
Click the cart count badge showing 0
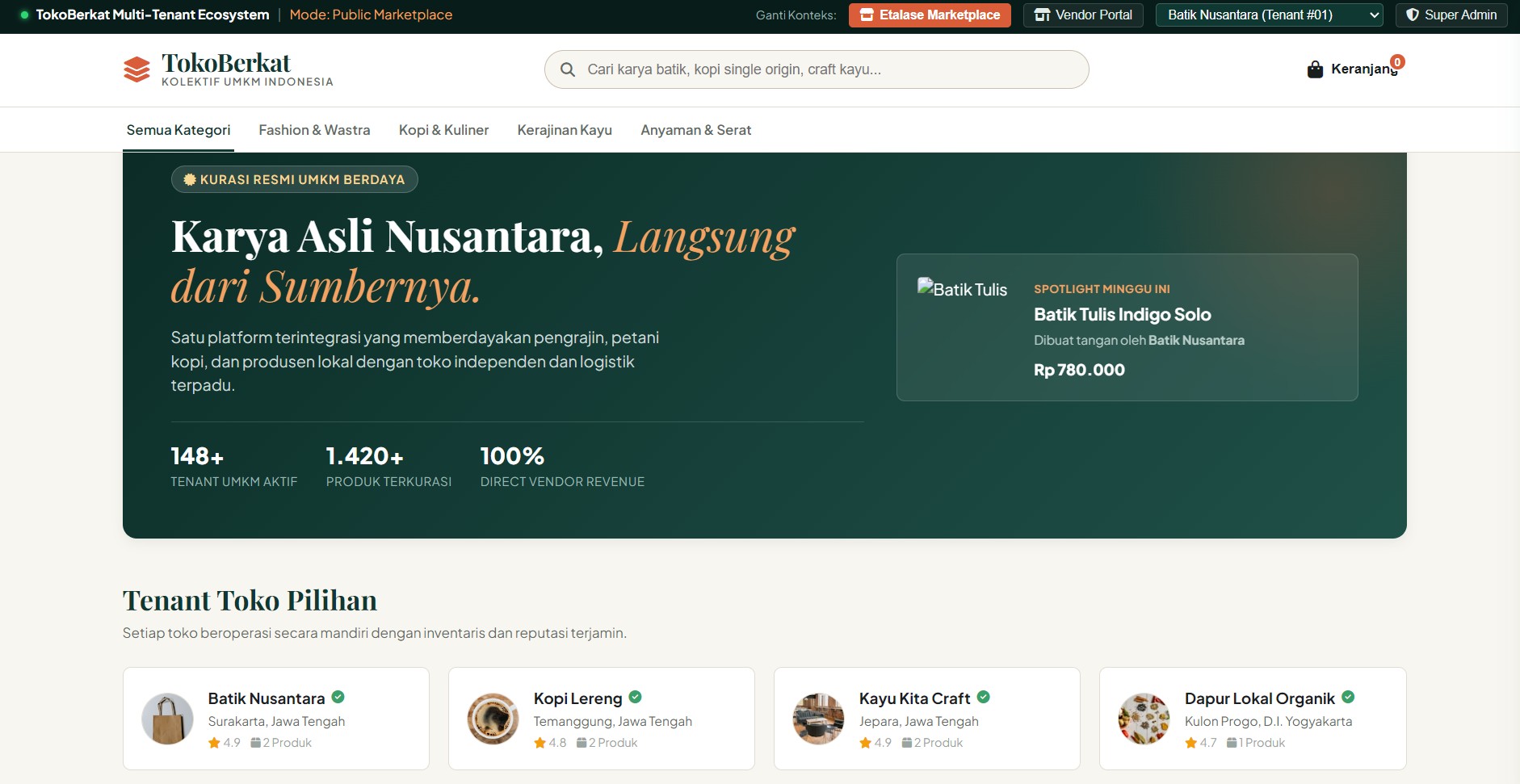click(x=1397, y=61)
